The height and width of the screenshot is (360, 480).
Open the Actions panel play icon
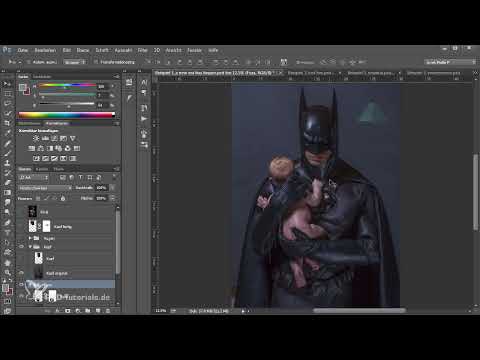144,119
